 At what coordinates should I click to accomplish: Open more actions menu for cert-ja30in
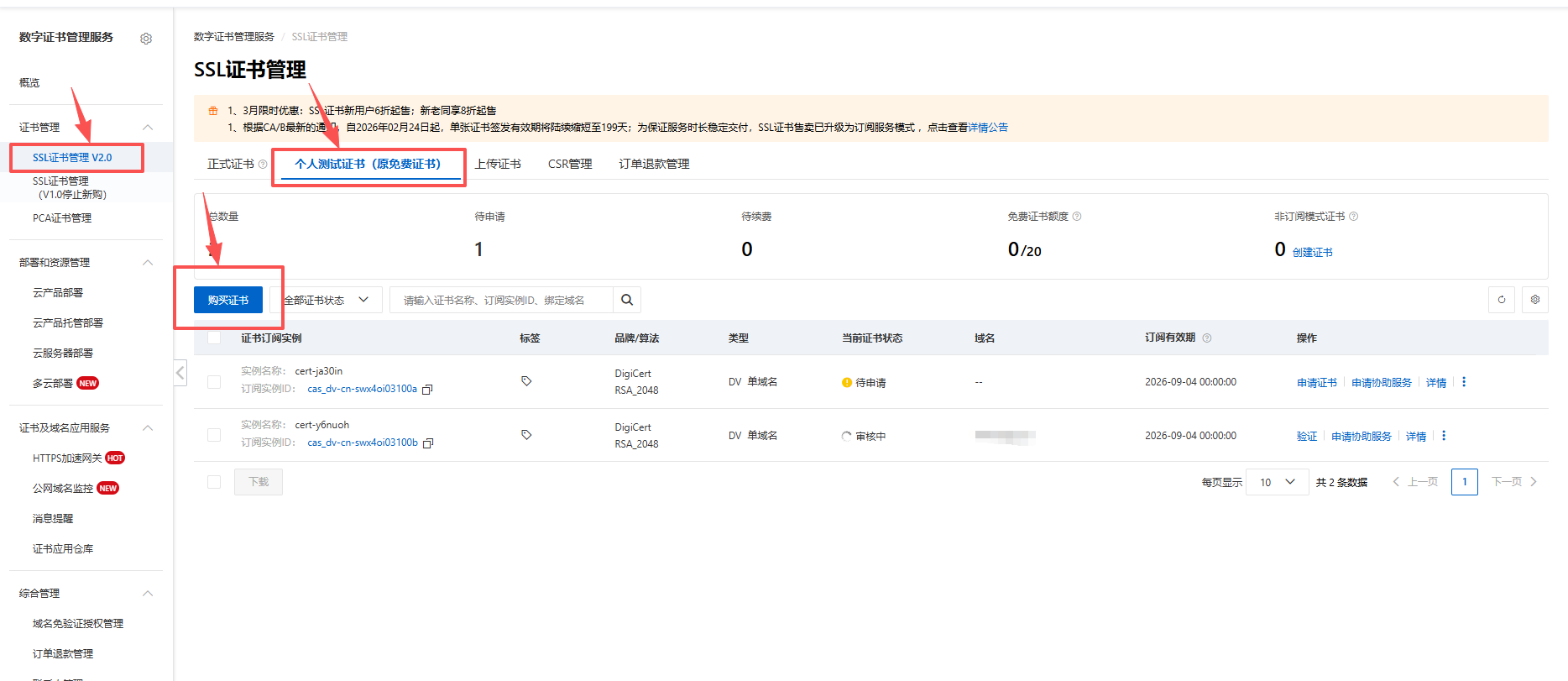1464,382
